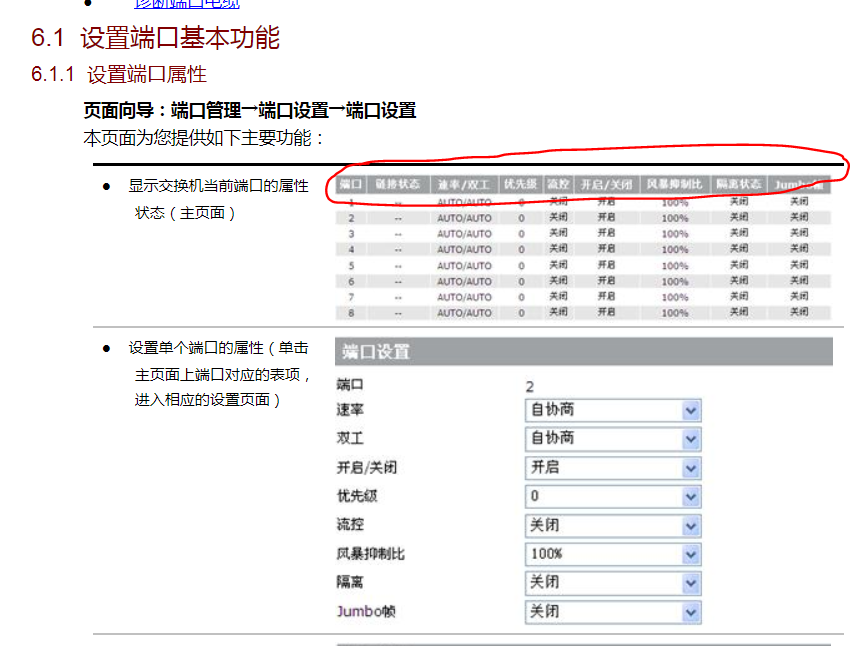
Task: Click the 链接状态 column header
Action: pos(398,184)
